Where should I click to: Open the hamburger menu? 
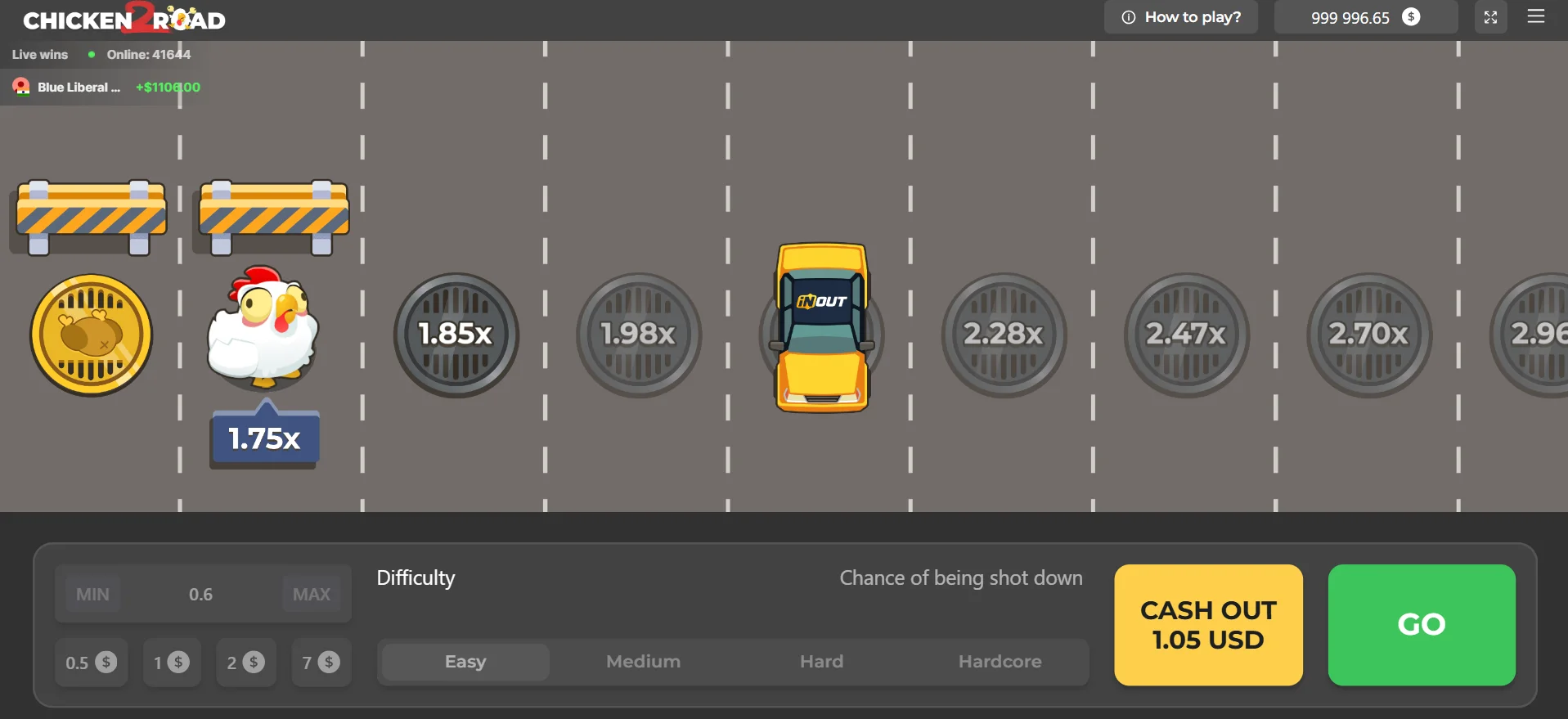tap(1536, 16)
